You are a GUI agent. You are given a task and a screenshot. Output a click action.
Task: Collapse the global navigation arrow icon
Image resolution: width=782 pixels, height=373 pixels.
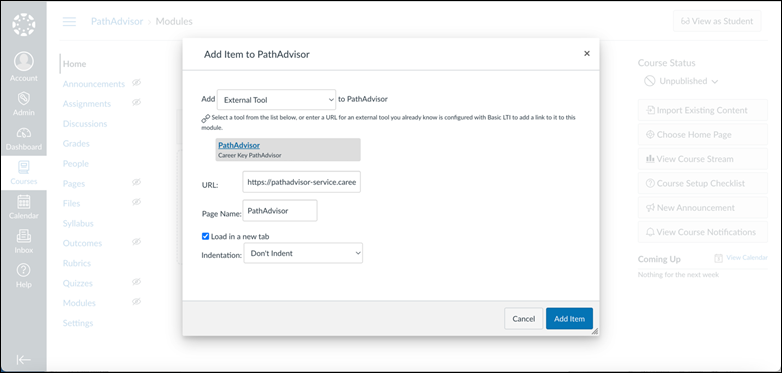[x=23, y=360]
